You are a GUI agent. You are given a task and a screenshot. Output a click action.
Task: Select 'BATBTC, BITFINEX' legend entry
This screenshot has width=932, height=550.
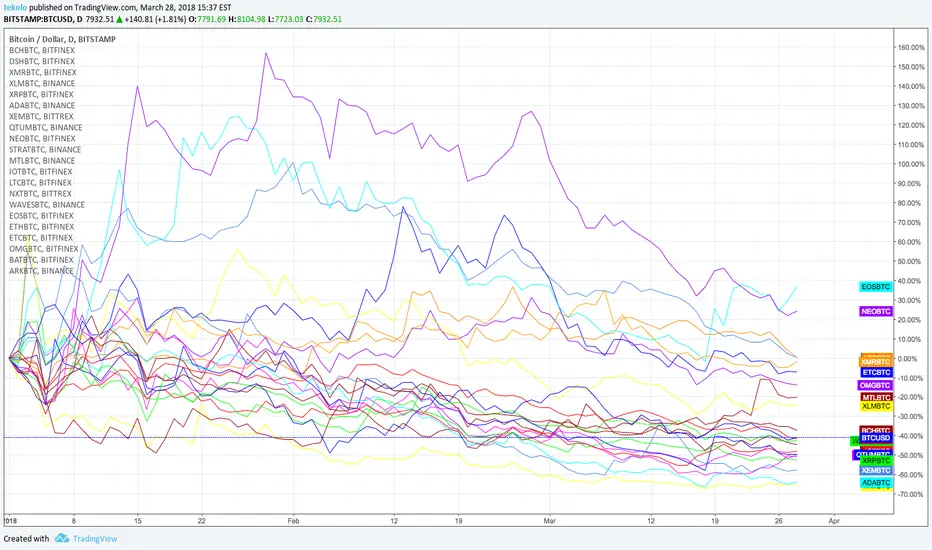tap(41, 260)
